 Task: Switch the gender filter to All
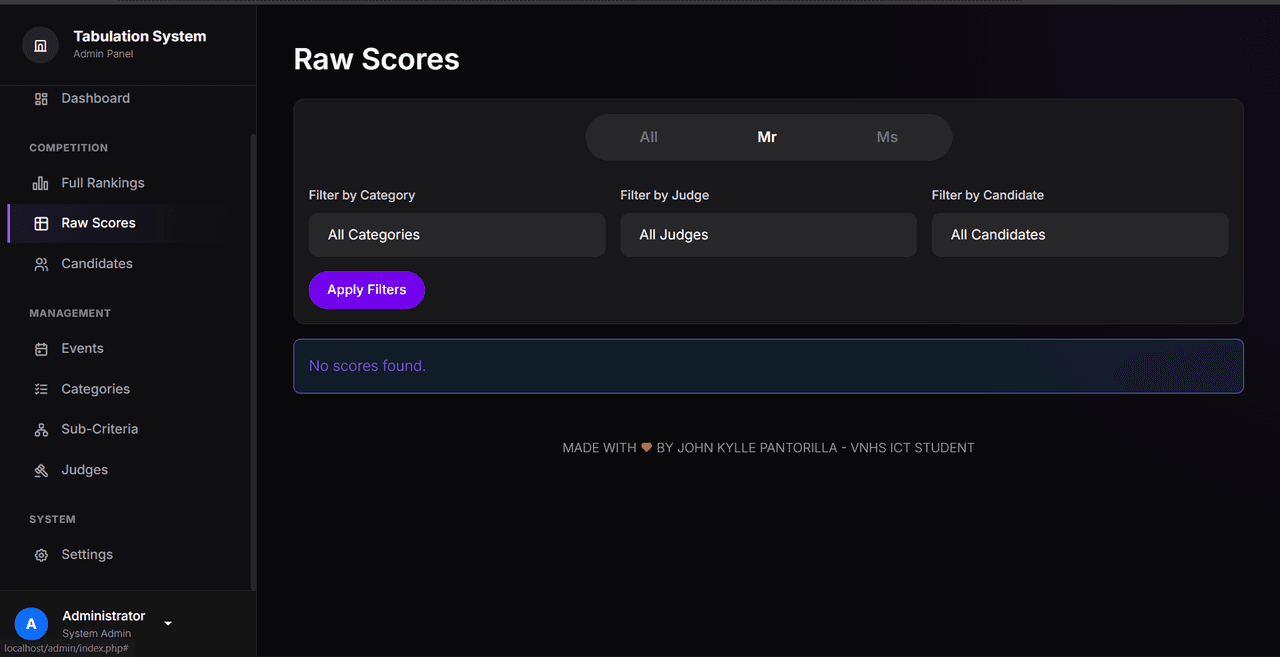(x=649, y=137)
